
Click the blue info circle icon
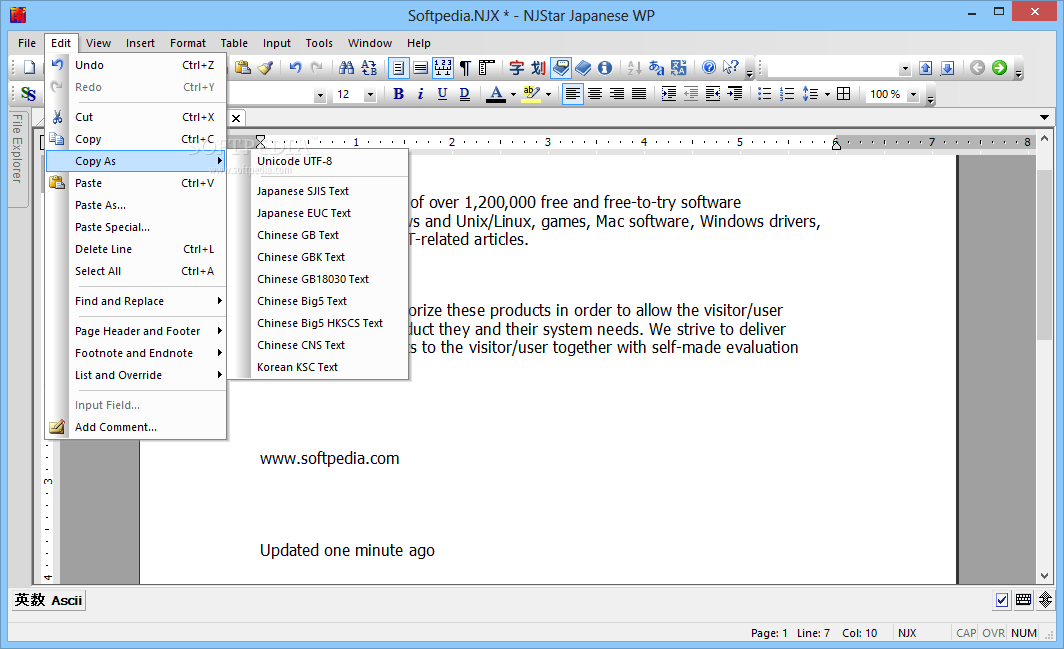(x=605, y=67)
